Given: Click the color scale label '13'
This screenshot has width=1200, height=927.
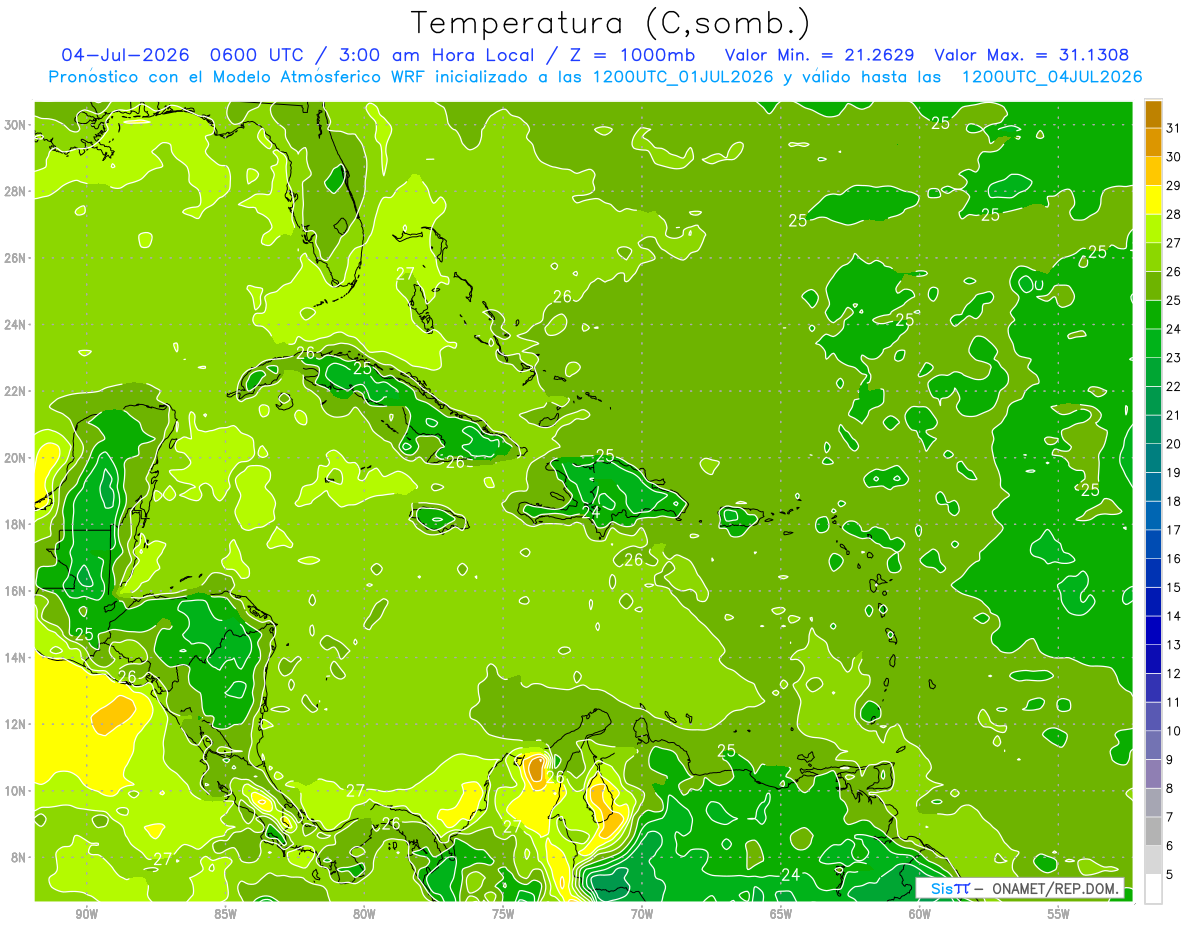Looking at the screenshot, I should click(1173, 645).
